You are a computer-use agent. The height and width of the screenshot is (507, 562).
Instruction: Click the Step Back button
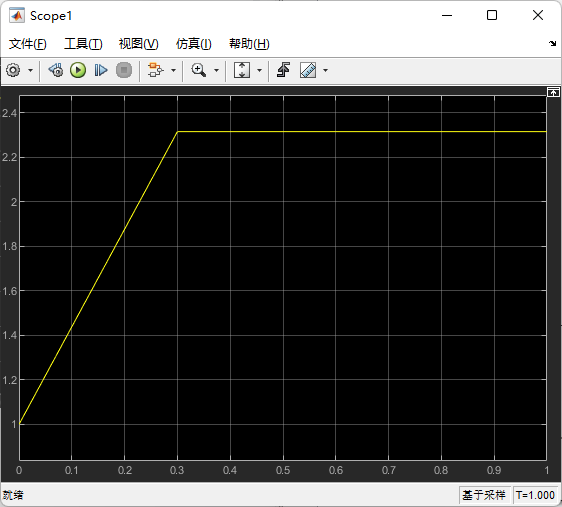56,70
